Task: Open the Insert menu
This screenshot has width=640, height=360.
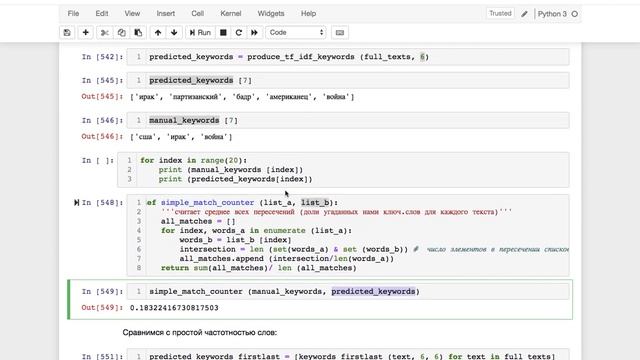Action: [166, 13]
